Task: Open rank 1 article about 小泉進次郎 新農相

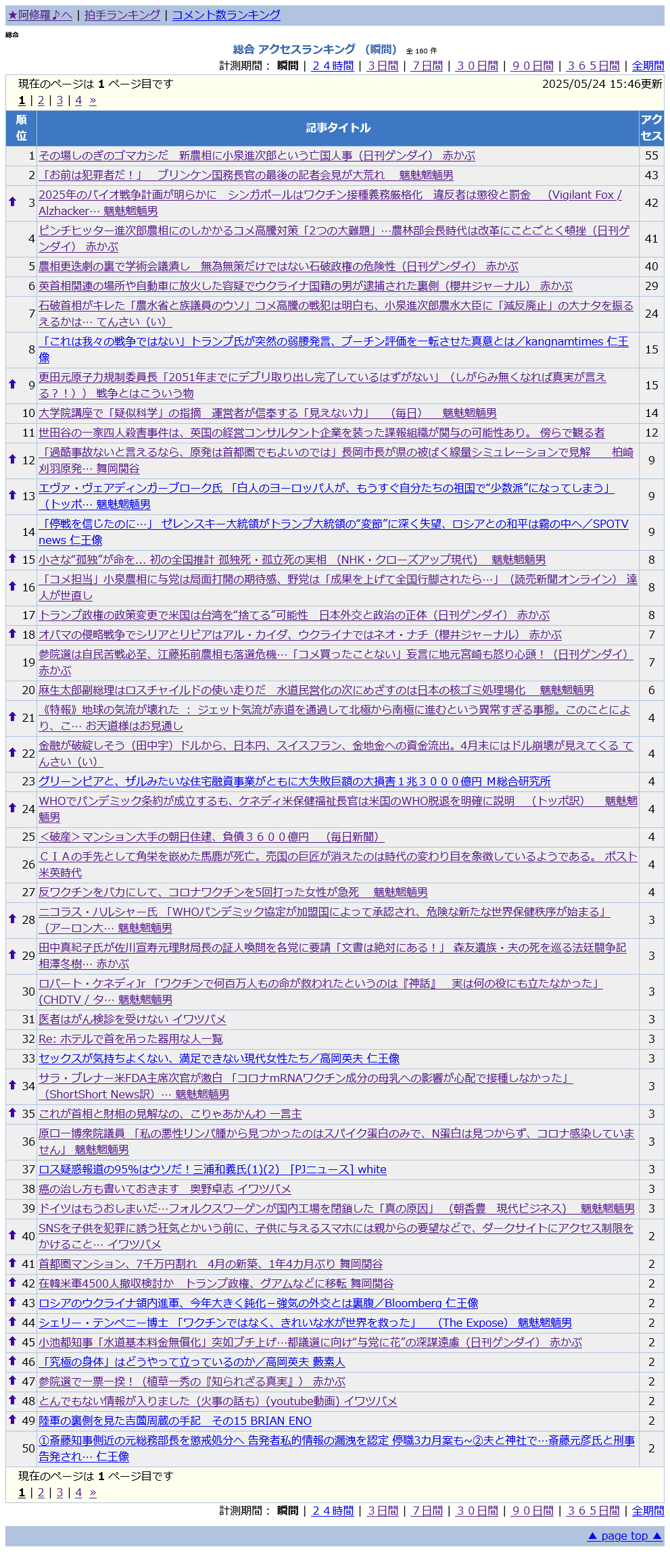Action: coord(257,155)
